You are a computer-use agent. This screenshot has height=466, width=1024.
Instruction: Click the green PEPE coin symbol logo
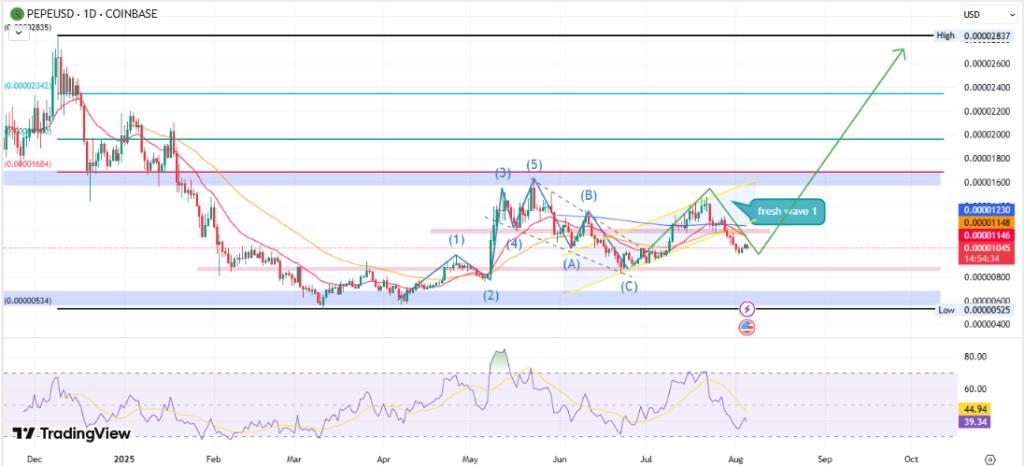pyautogui.click(x=16, y=12)
